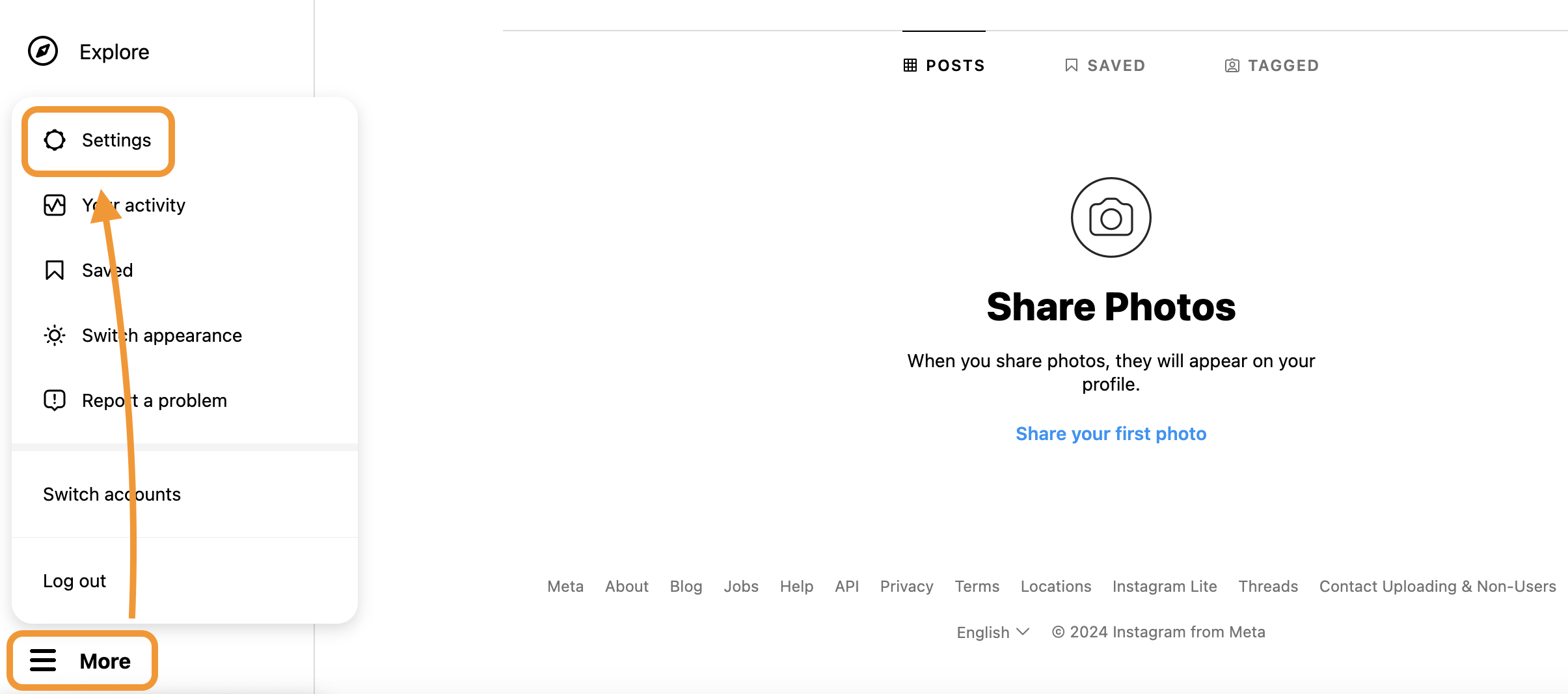The width and height of the screenshot is (1568, 694).
Task: Collapse the More menu
Action: [82, 660]
